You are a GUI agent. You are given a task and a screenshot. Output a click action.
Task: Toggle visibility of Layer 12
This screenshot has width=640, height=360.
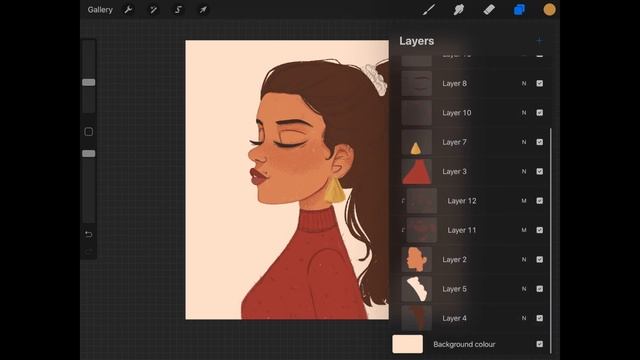540,201
